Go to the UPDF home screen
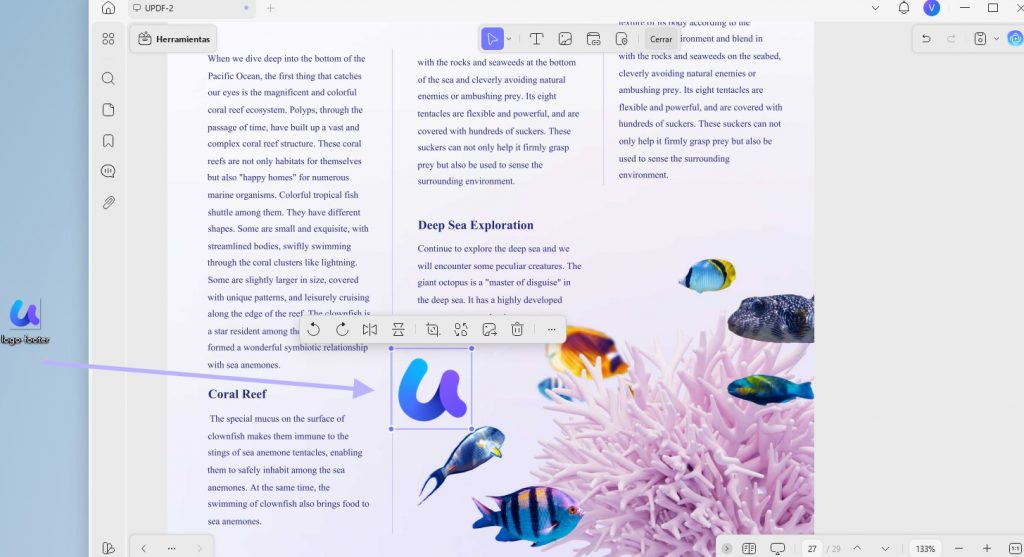Viewport: 1024px width, 557px height. click(x=108, y=8)
